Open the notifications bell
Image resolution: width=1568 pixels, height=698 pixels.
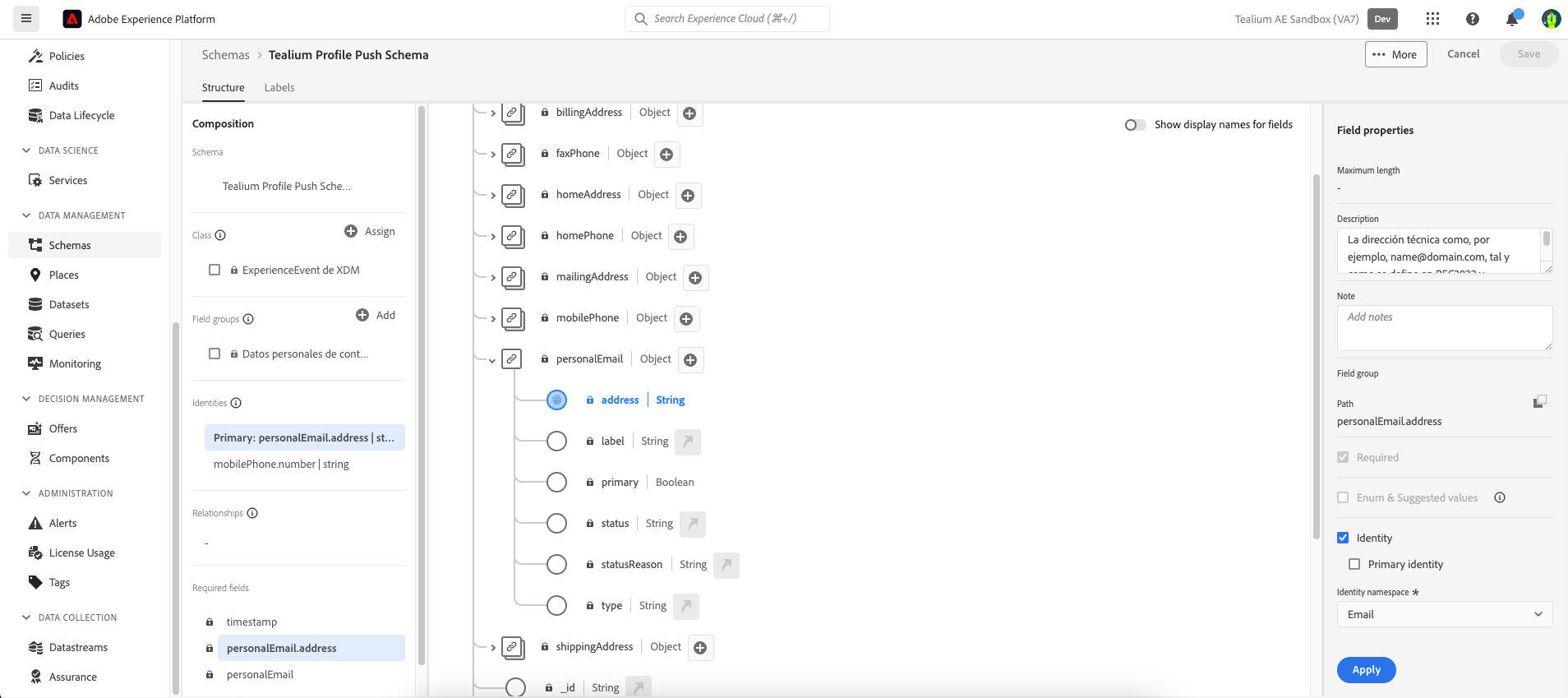1512,19
